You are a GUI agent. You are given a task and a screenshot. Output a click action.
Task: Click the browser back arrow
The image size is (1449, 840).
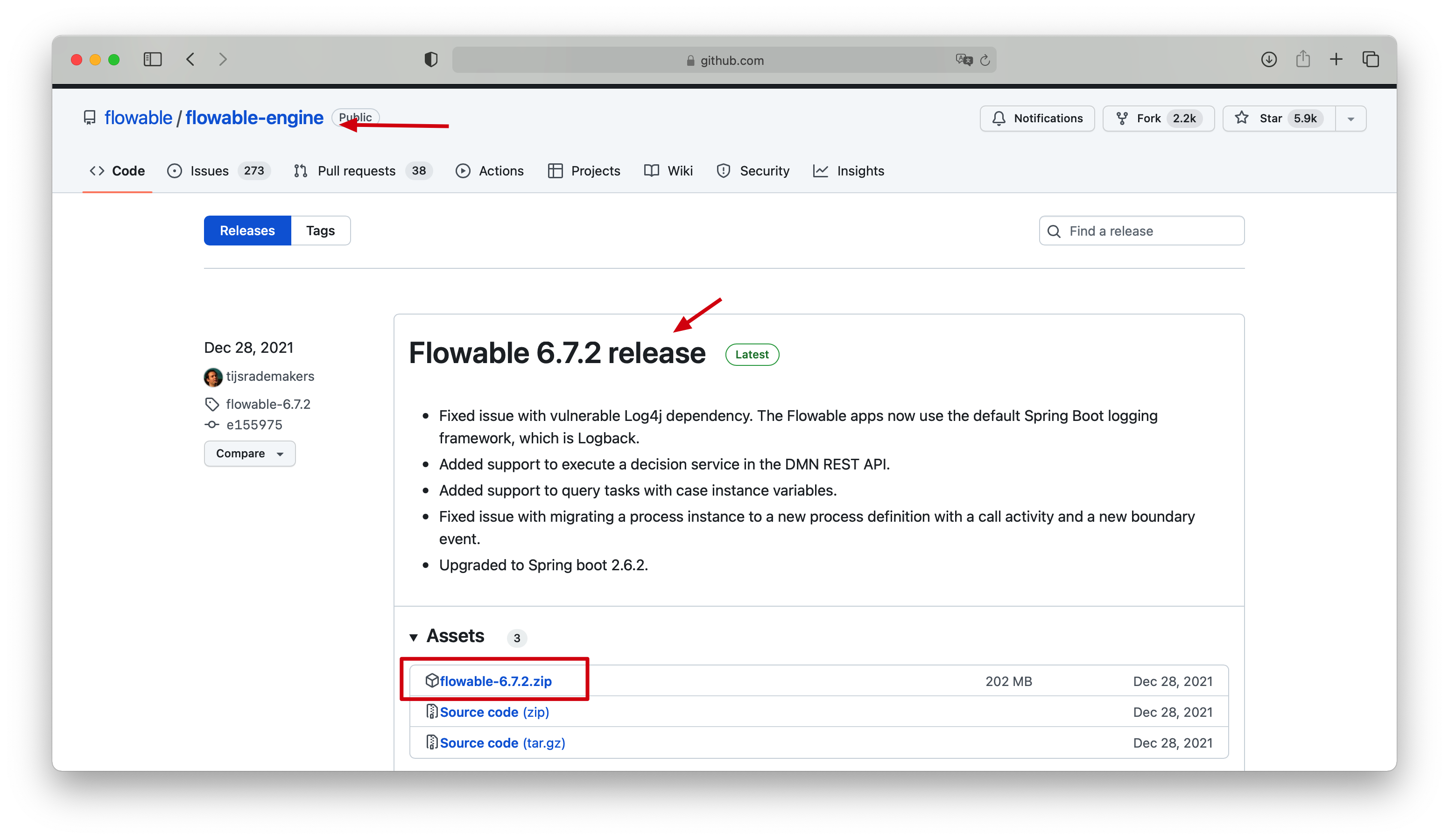click(190, 59)
